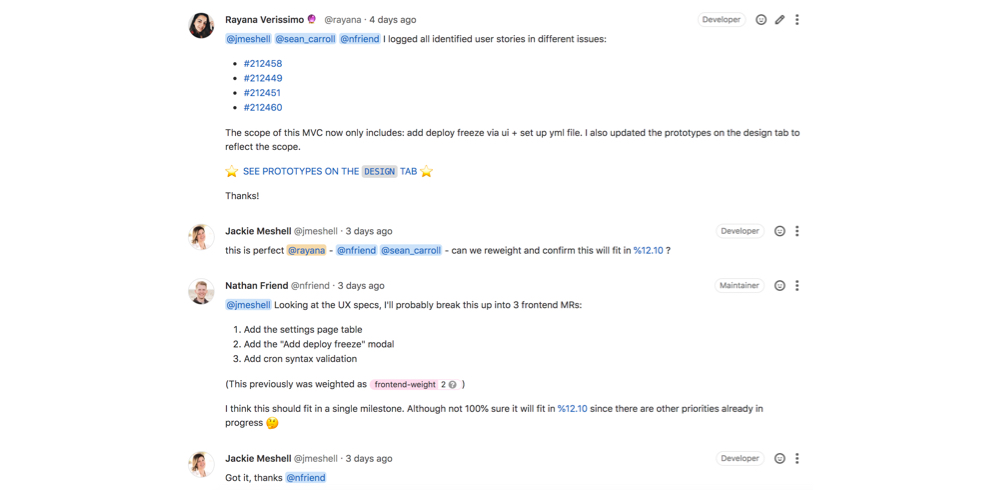Follow the SEE PROTOTYPES ON THE DESIGN TAB link
This screenshot has height=490, width=990.
pyautogui.click(x=330, y=171)
